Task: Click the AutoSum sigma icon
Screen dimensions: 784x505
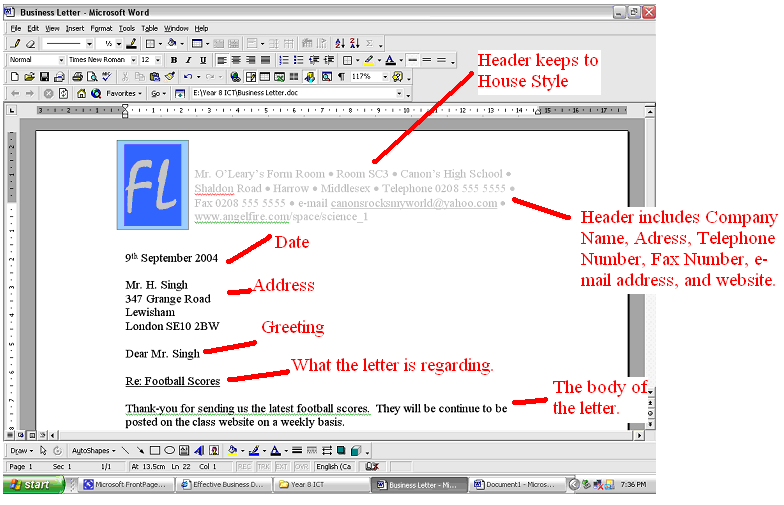Action: coord(370,44)
